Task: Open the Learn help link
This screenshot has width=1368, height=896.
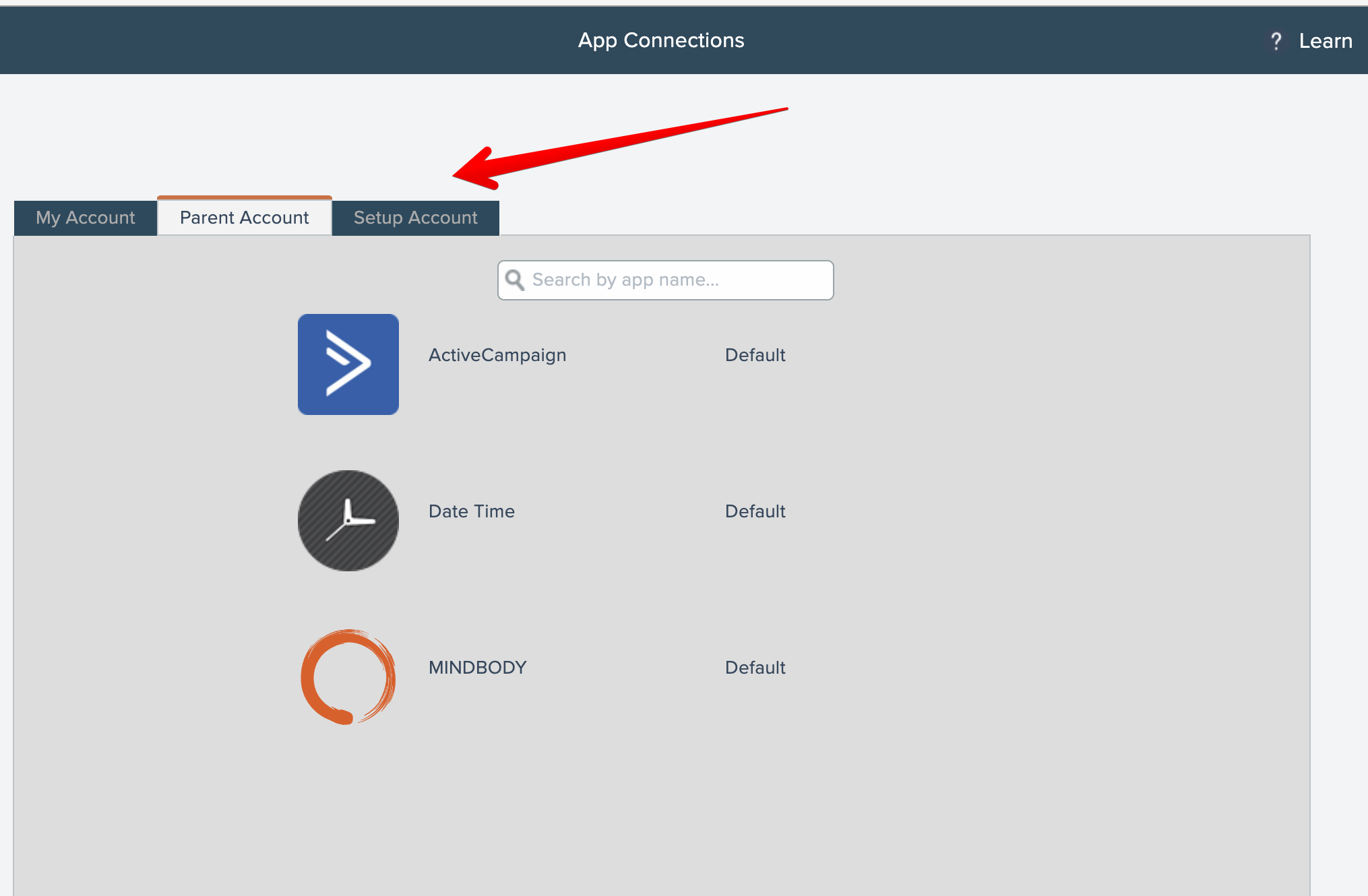Action: 1325,41
